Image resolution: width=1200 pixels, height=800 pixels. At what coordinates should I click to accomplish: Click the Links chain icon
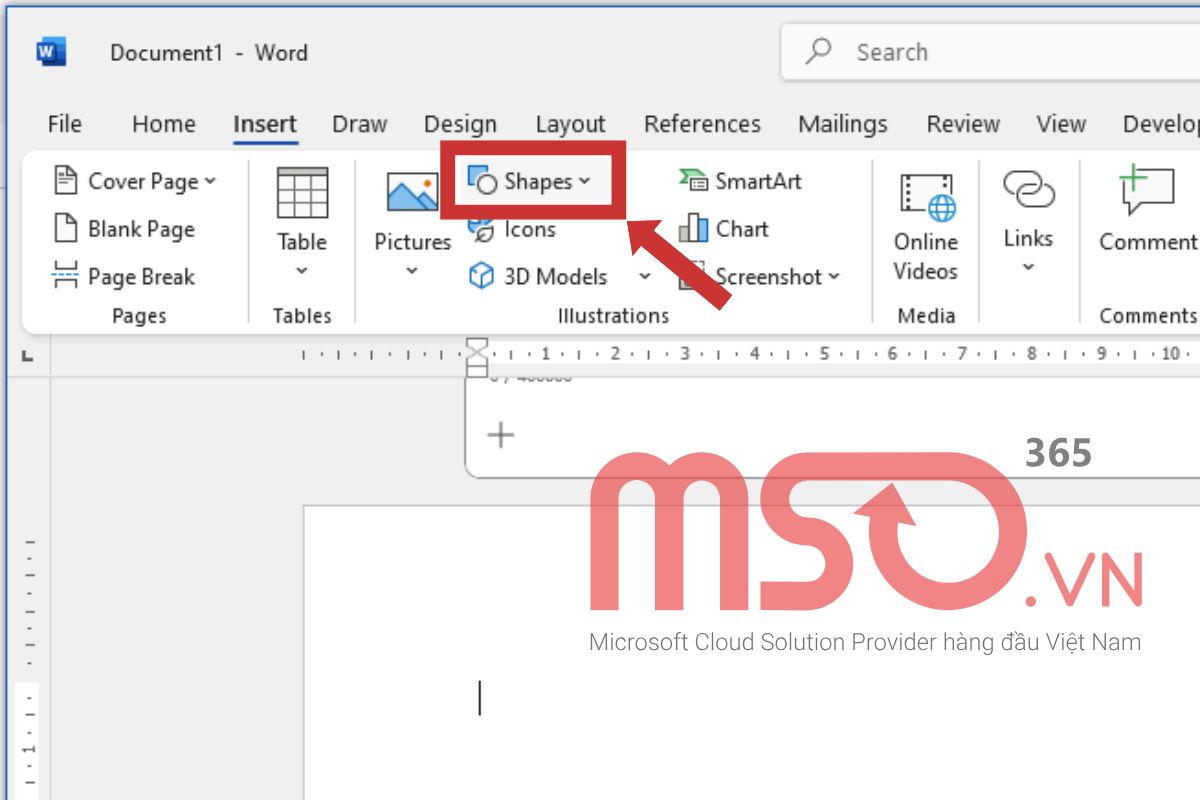pyautogui.click(x=1029, y=190)
